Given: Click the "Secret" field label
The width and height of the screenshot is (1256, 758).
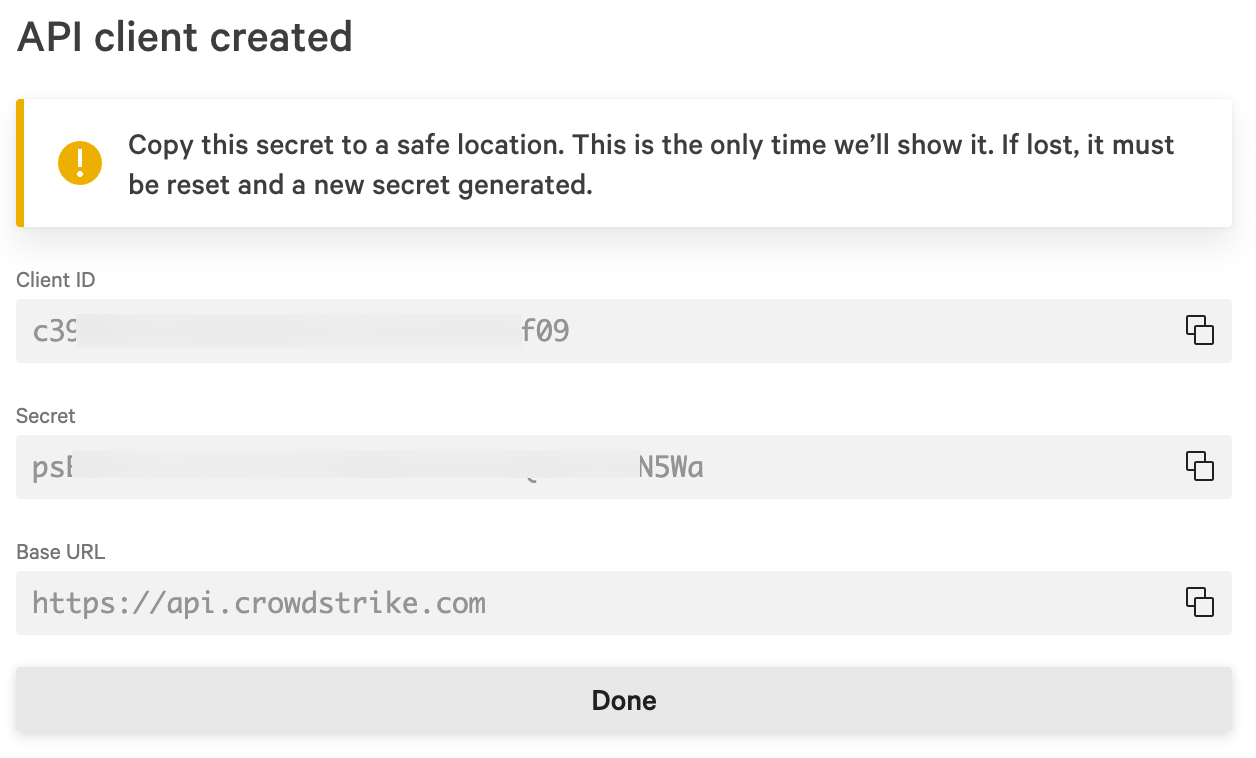Looking at the screenshot, I should click(46, 416).
